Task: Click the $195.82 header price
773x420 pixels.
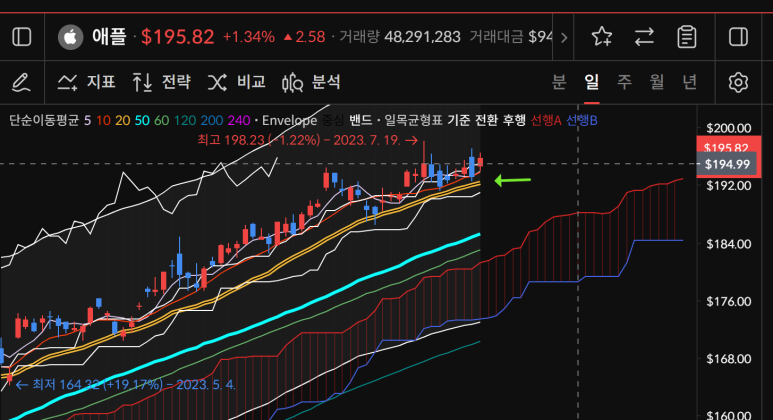Action: point(177,37)
